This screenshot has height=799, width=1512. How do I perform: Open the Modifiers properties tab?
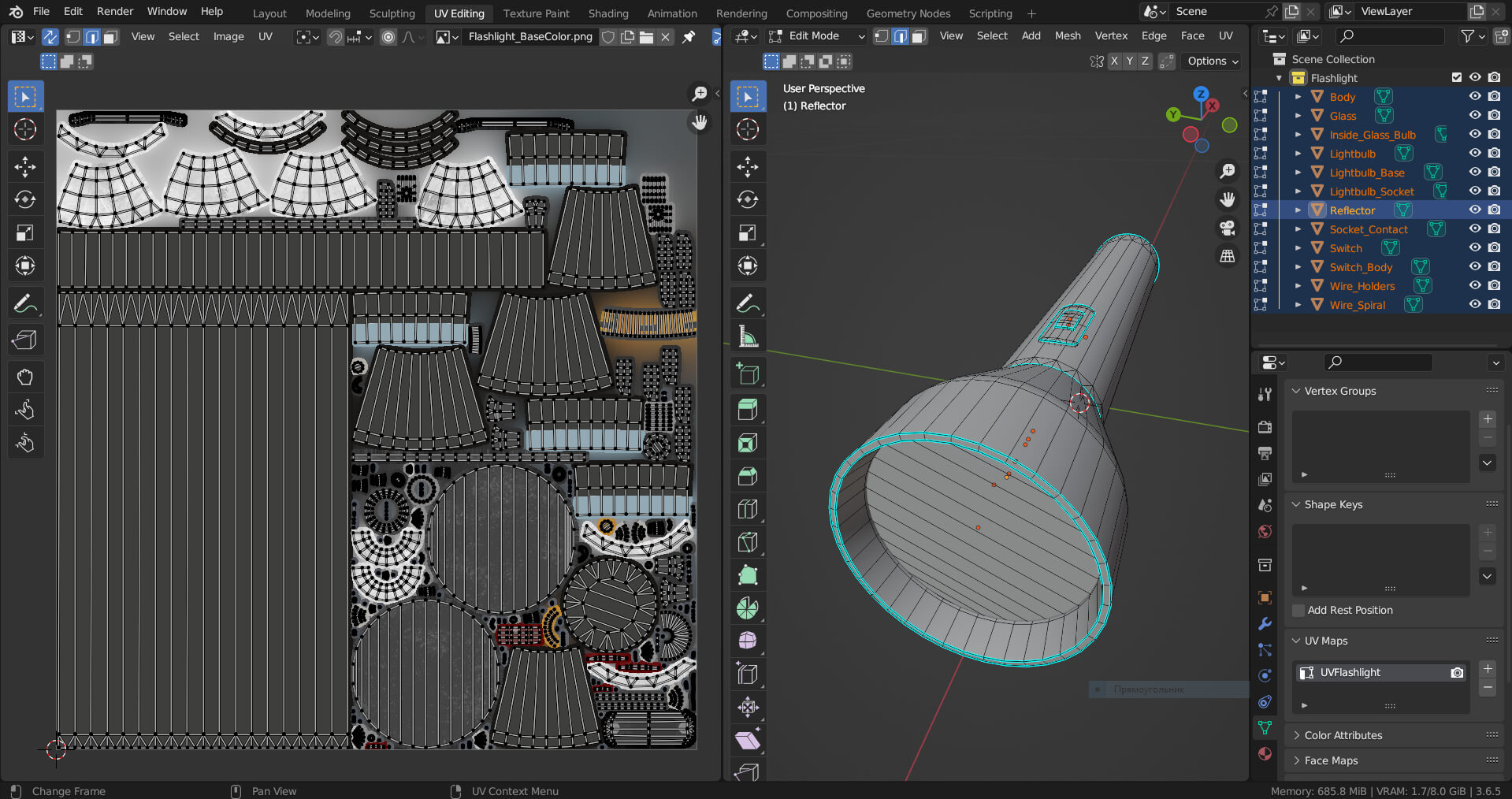[1265, 623]
